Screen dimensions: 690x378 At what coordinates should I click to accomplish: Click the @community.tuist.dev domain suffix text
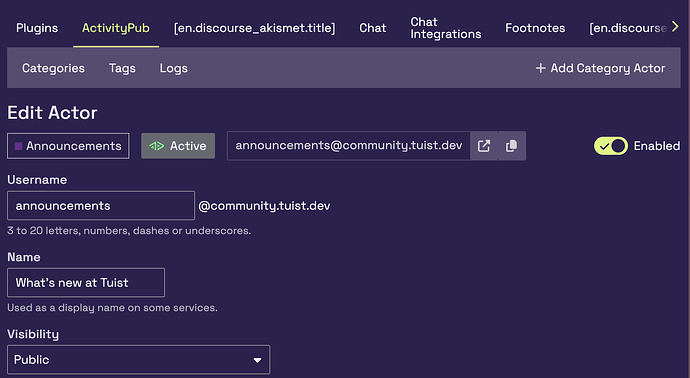point(264,206)
